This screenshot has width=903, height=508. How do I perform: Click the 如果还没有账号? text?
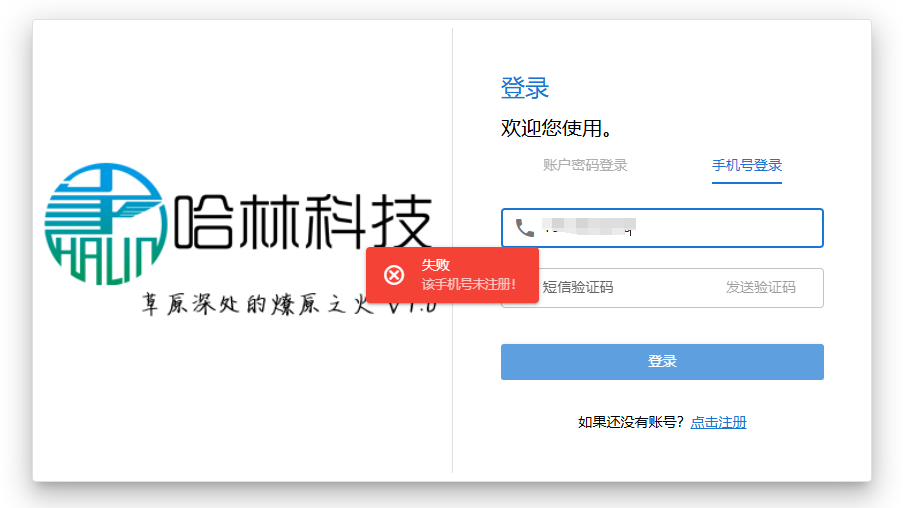coord(631,422)
